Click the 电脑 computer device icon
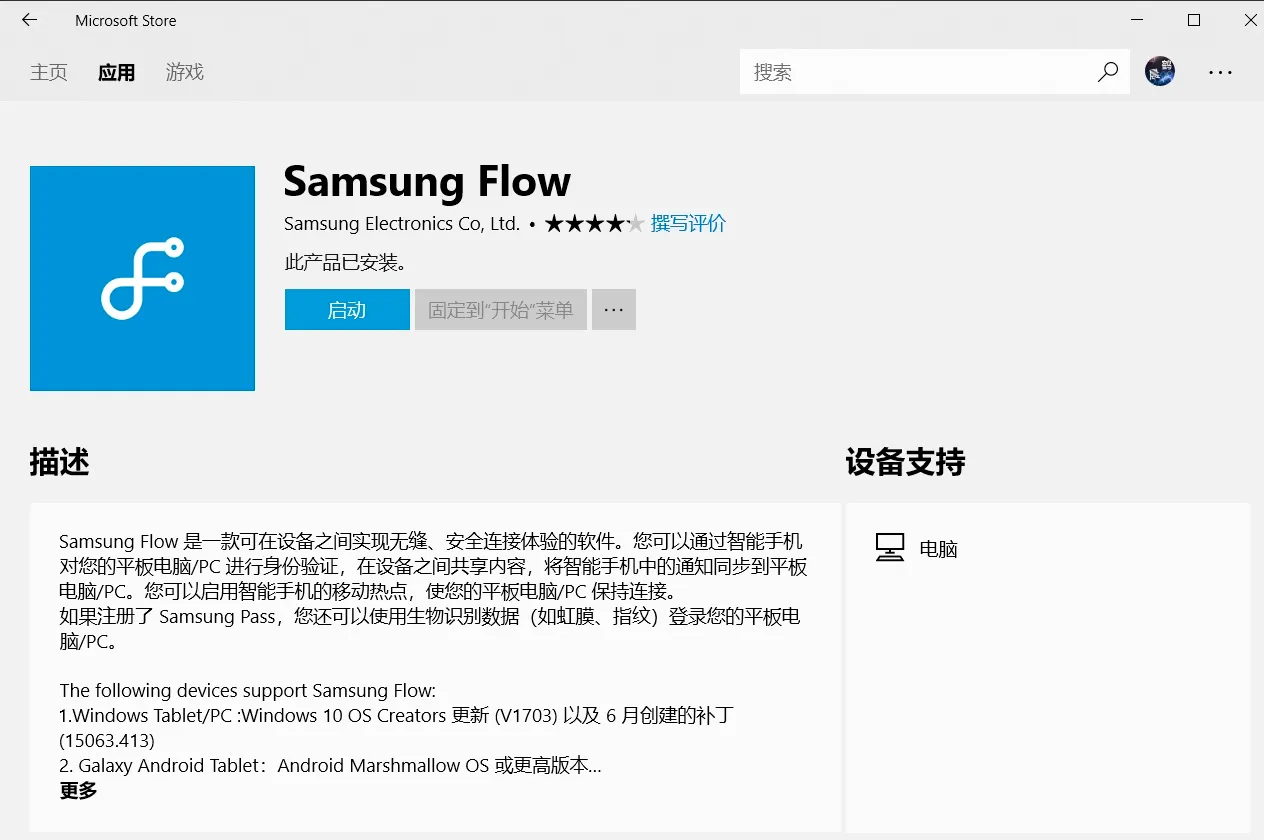The height and width of the screenshot is (840, 1264). (x=889, y=548)
